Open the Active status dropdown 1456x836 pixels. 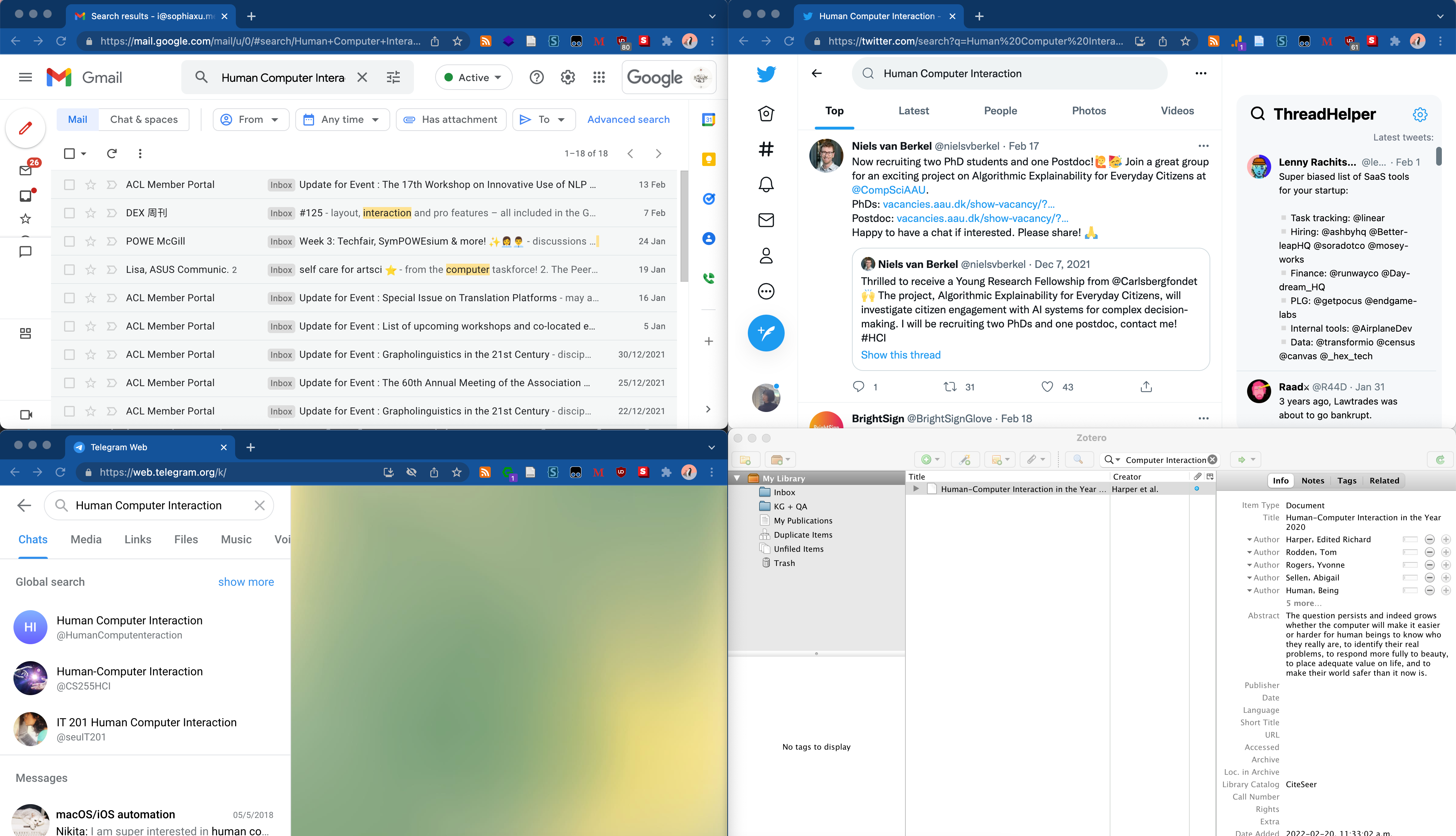(x=473, y=78)
